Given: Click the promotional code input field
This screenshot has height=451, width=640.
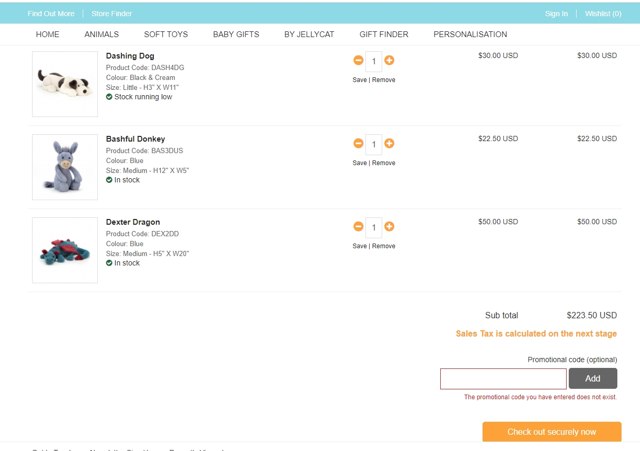Looking at the screenshot, I should [x=503, y=379].
